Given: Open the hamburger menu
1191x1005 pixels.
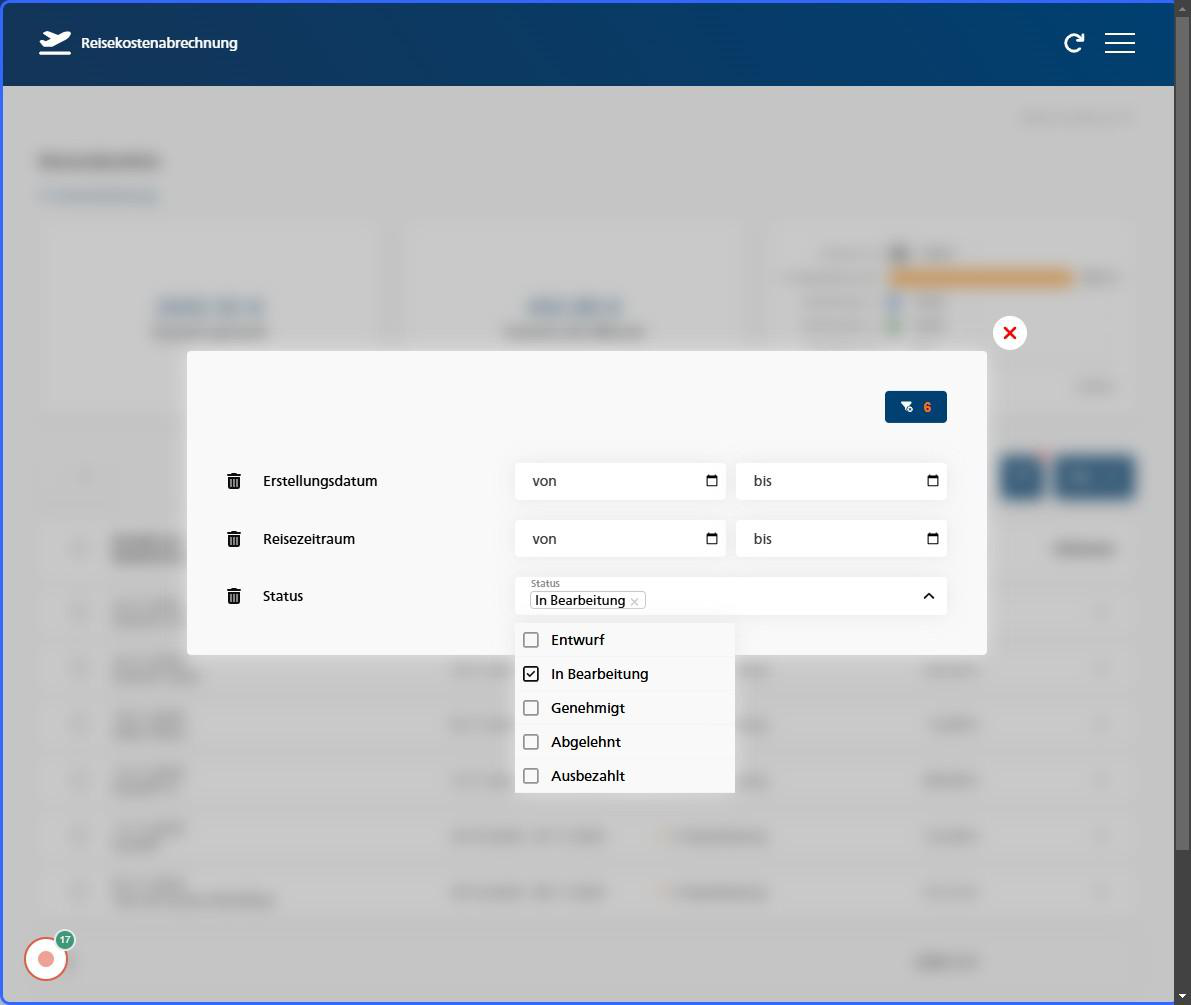Looking at the screenshot, I should pyautogui.click(x=1119, y=43).
